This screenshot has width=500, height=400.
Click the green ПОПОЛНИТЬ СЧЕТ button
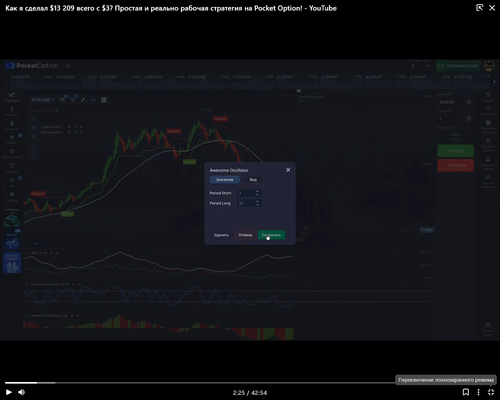458,66
